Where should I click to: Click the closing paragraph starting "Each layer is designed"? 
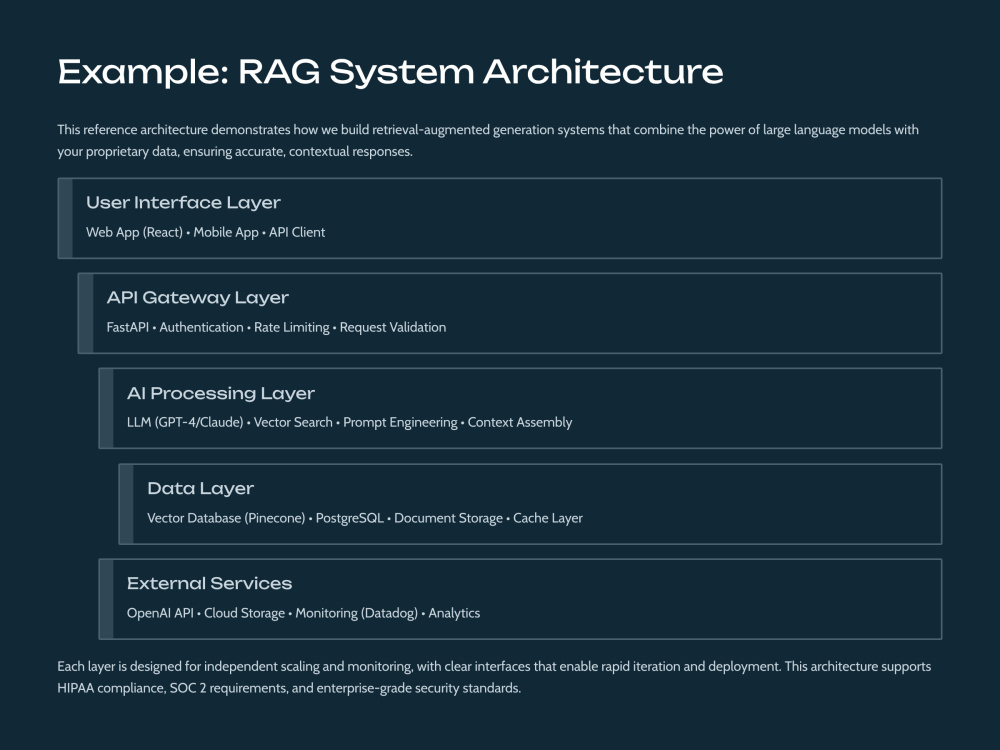[x=494, y=677]
